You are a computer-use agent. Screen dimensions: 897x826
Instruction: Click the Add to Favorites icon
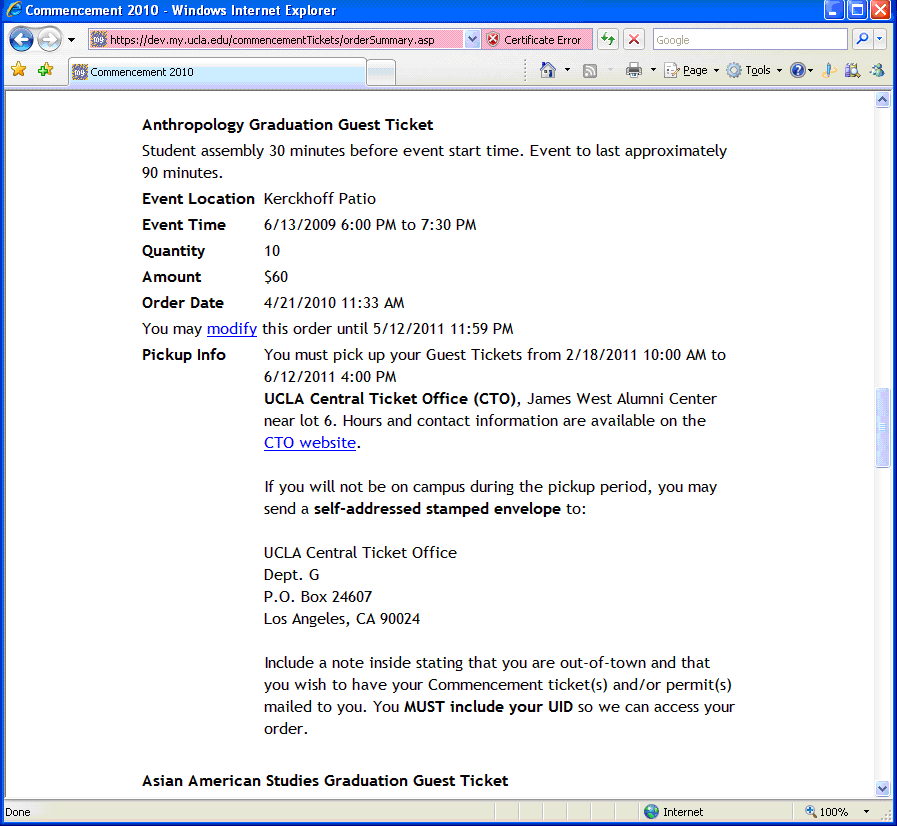[45, 70]
